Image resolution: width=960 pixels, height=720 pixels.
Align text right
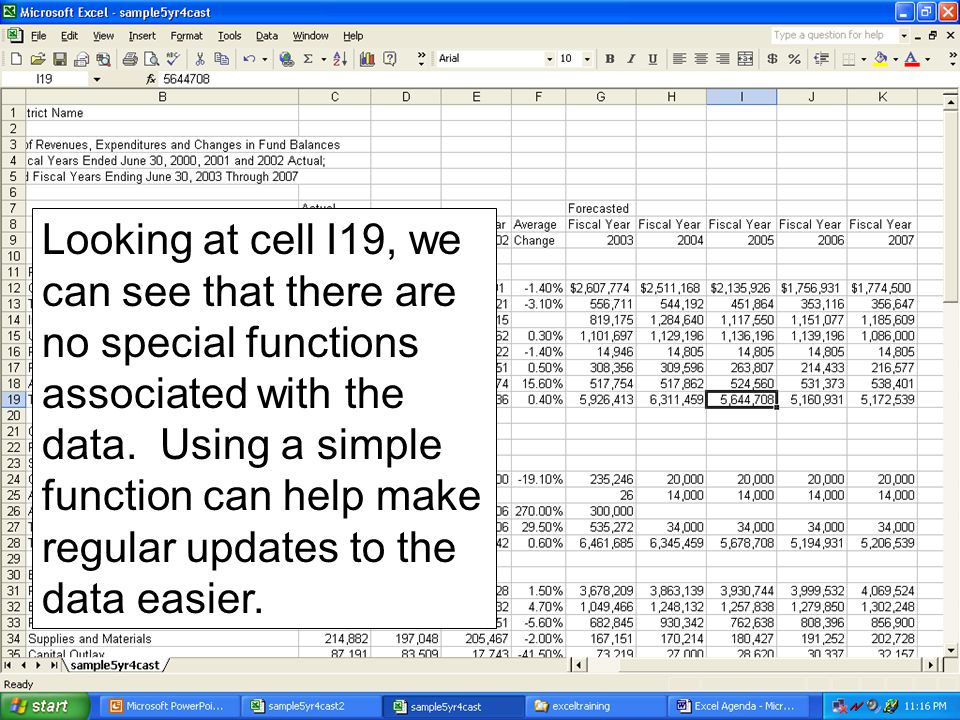click(723, 59)
